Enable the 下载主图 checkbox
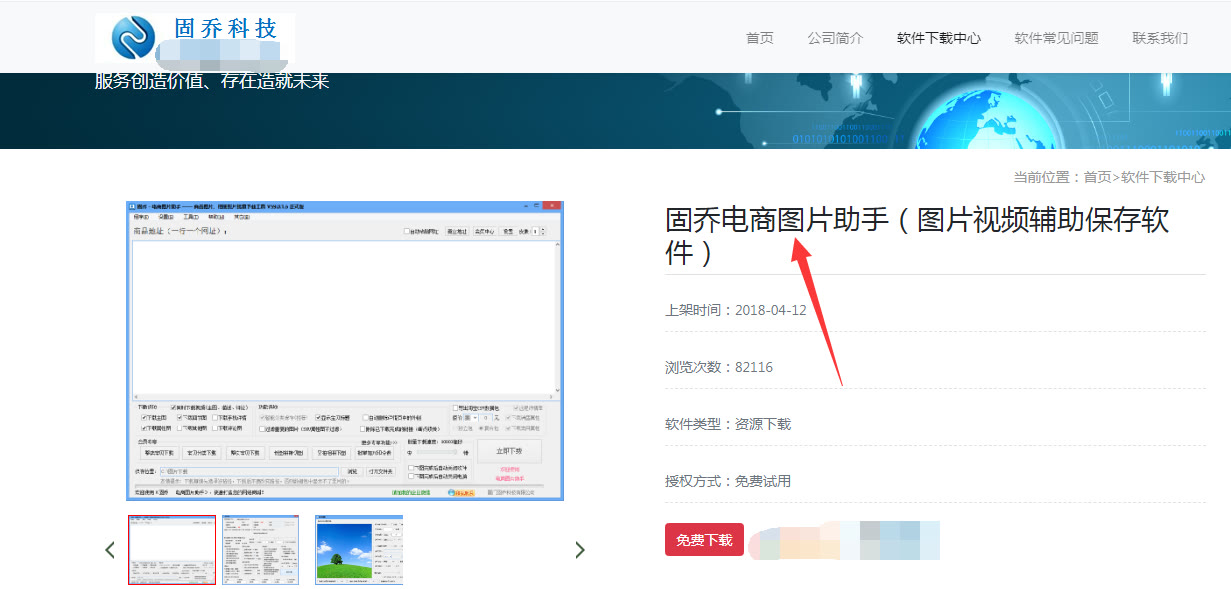This screenshot has width=1231, height=589. [x=144, y=418]
